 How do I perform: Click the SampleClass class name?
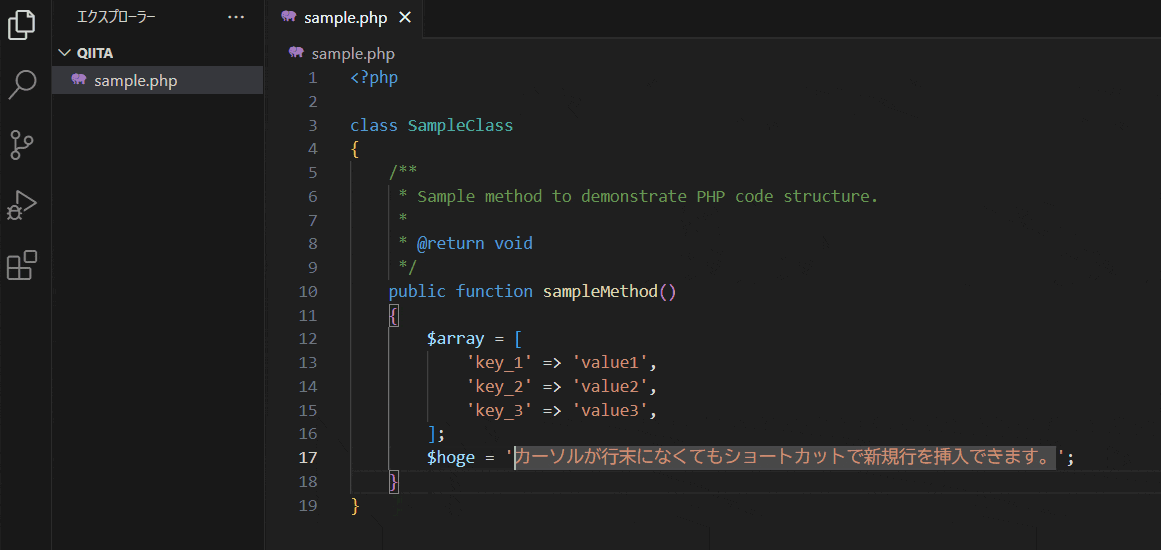(461, 125)
